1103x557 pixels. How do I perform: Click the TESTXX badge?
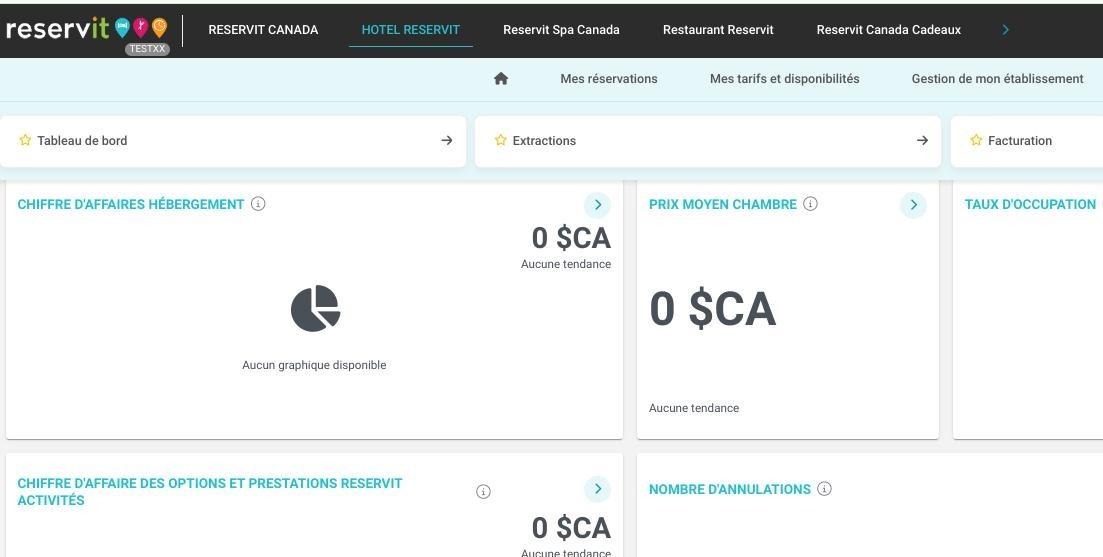[x=147, y=49]
